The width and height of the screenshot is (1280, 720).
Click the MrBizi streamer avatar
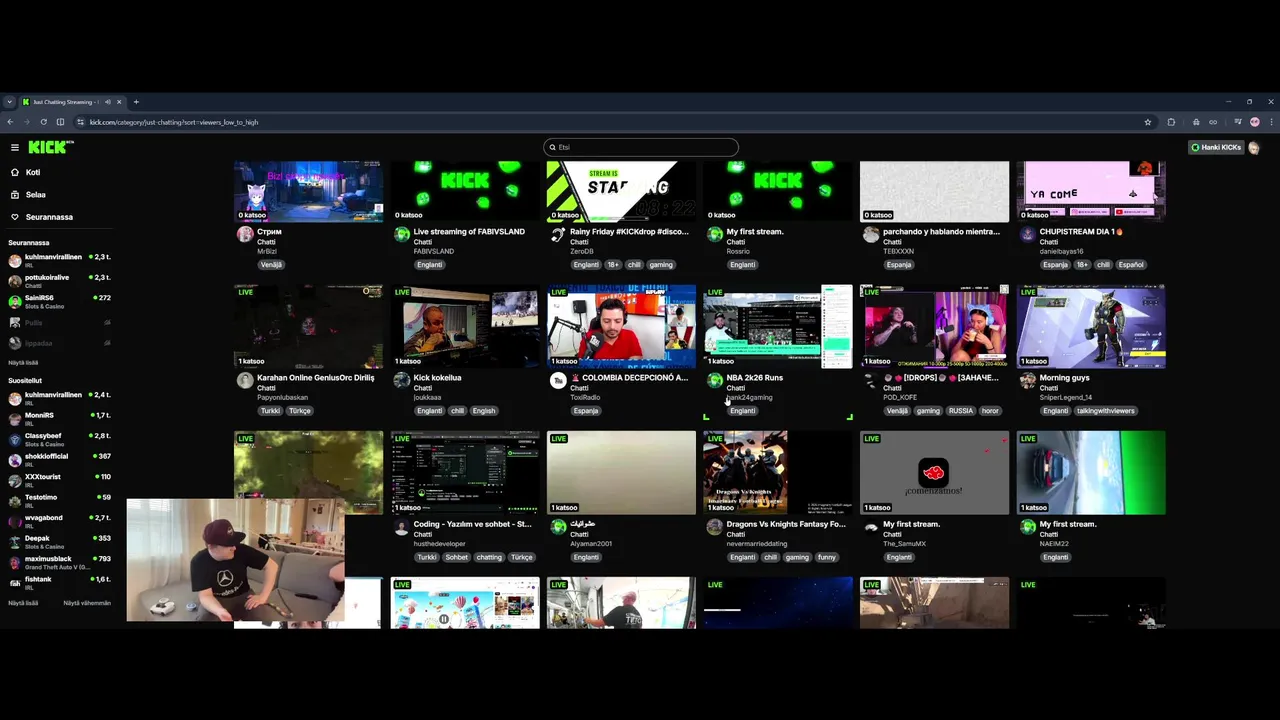pos(245,234)
